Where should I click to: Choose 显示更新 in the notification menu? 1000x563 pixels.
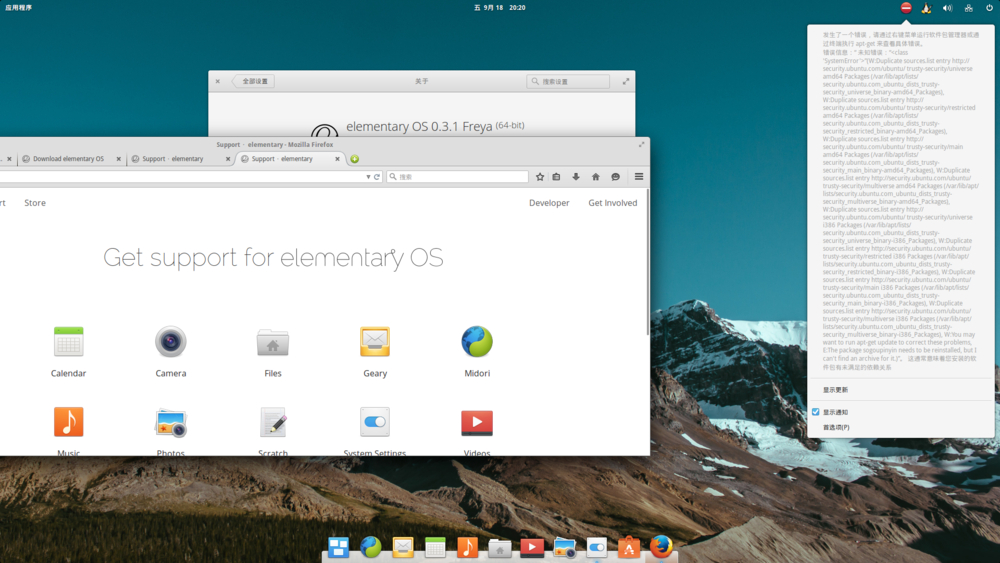point(835,390)
